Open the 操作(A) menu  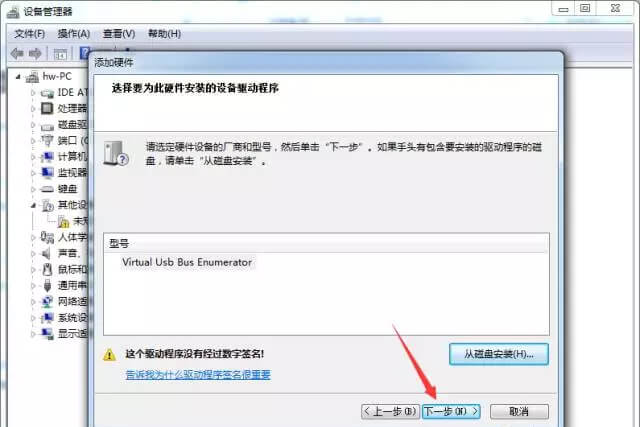click(73, 33)
